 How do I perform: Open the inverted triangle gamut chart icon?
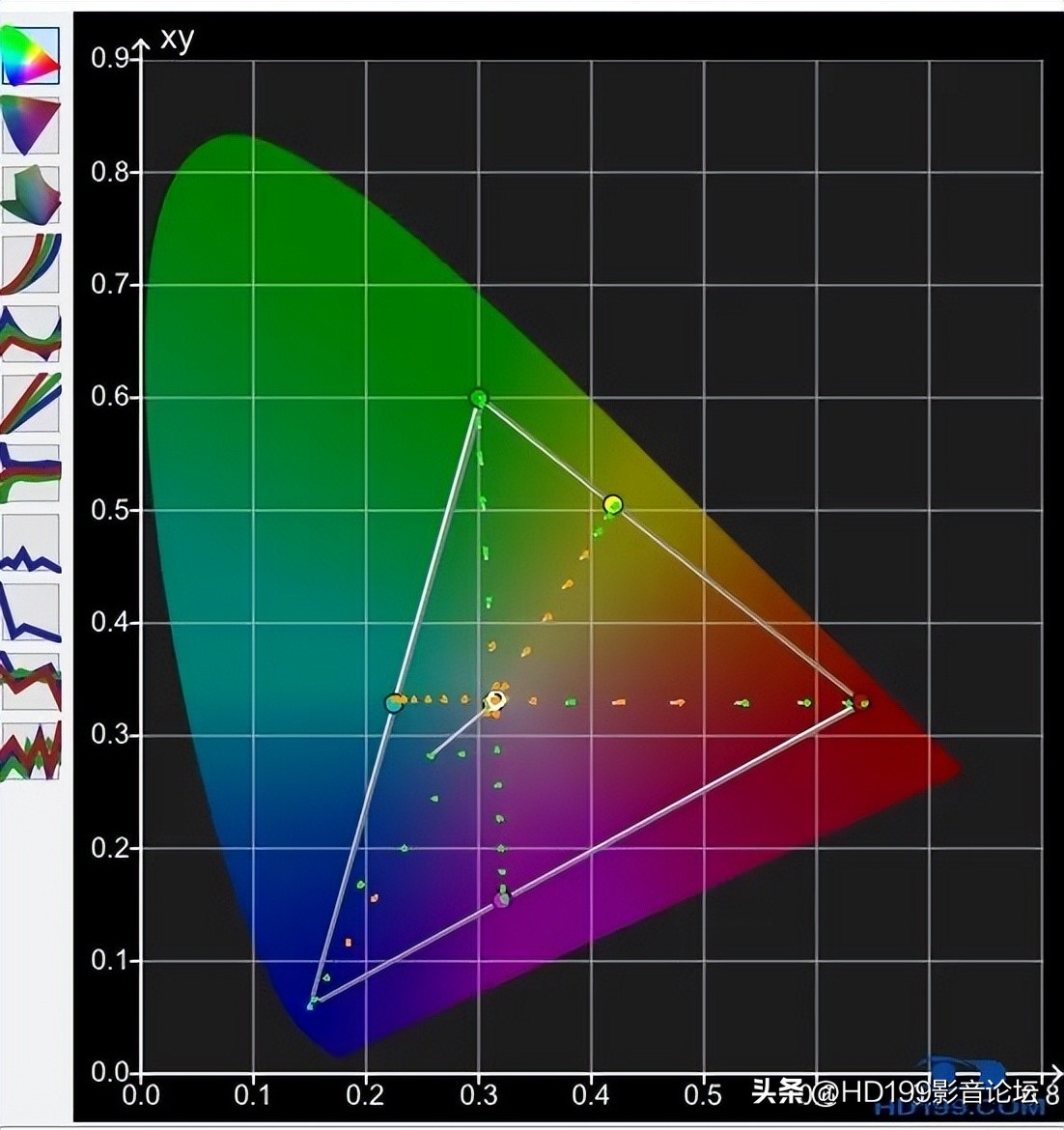coord(31,125)
